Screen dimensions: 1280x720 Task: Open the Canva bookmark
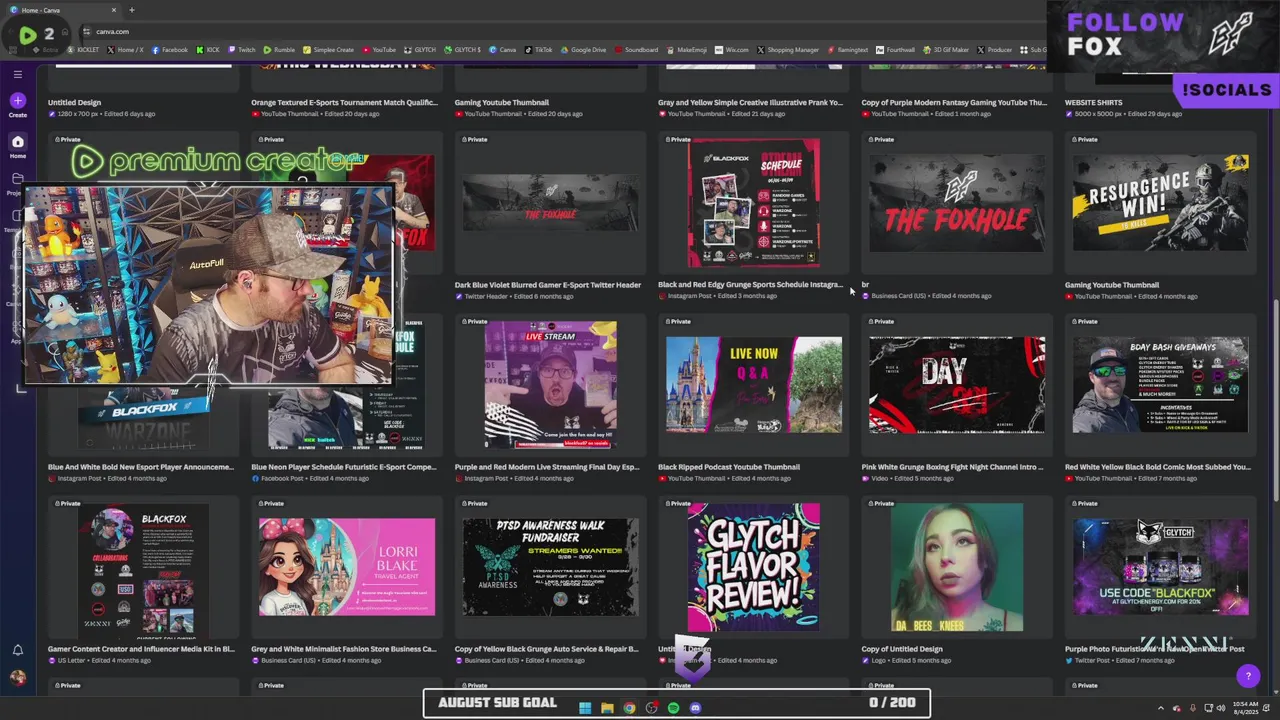[502, 49]
